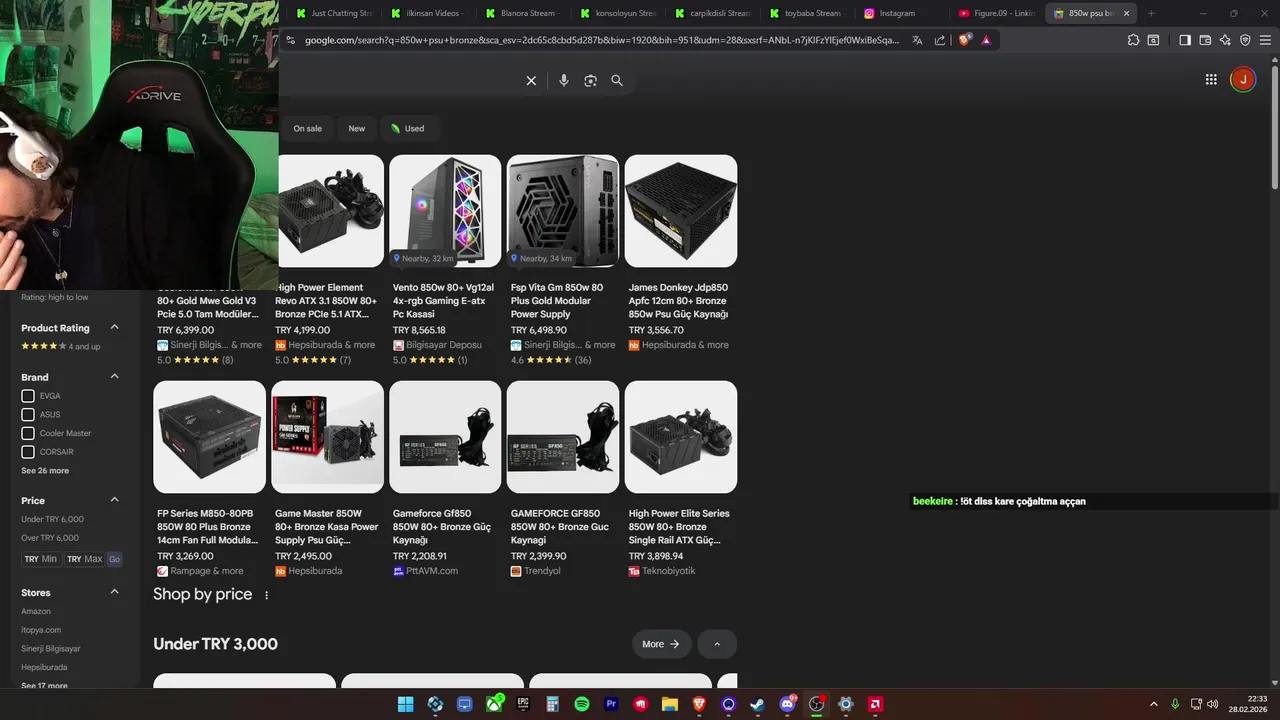Open OBS Studio from taskbar

(816, 704)
